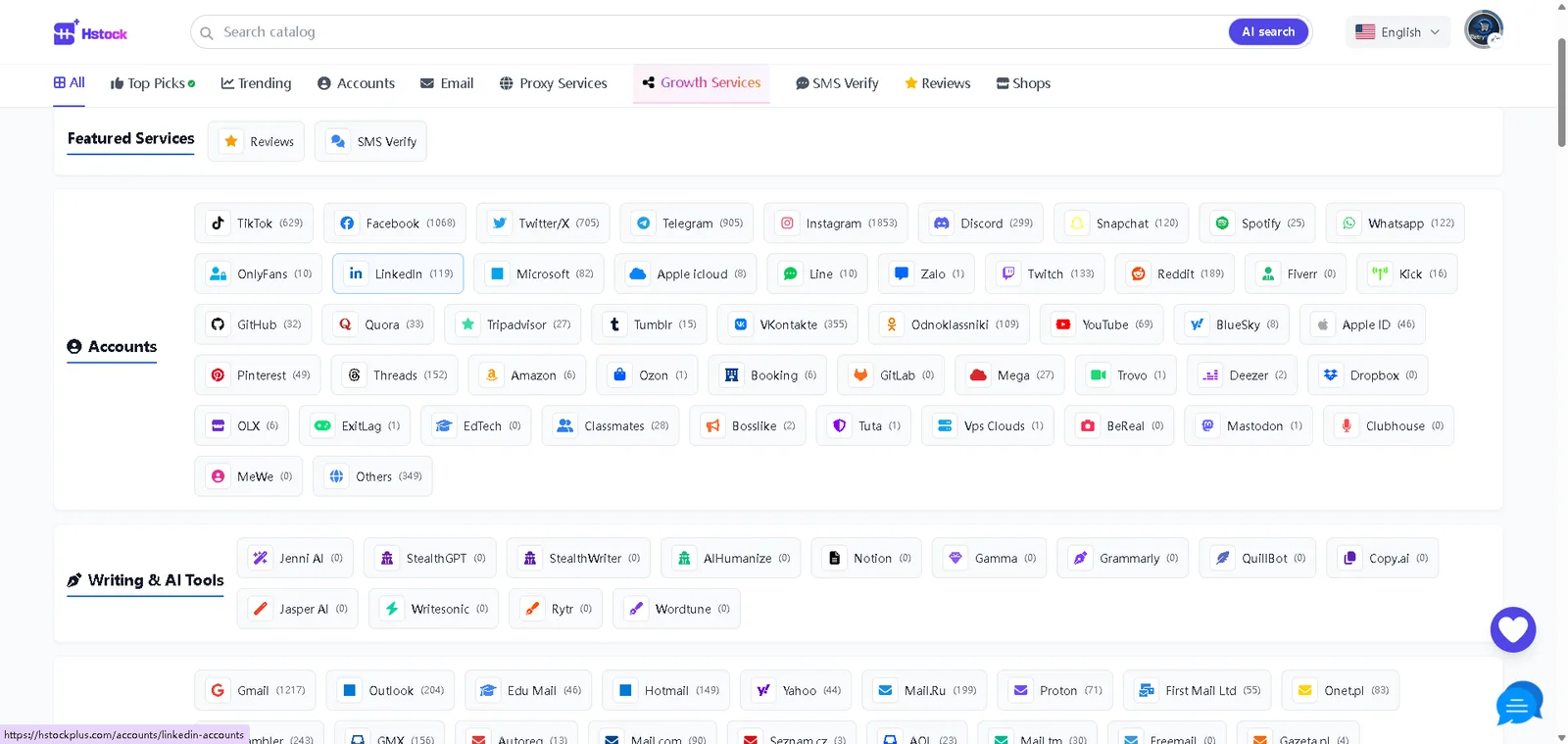Open the Writesonic tool category
Image resolution: width=1568 pixels, height=744 pixels.
434,609
